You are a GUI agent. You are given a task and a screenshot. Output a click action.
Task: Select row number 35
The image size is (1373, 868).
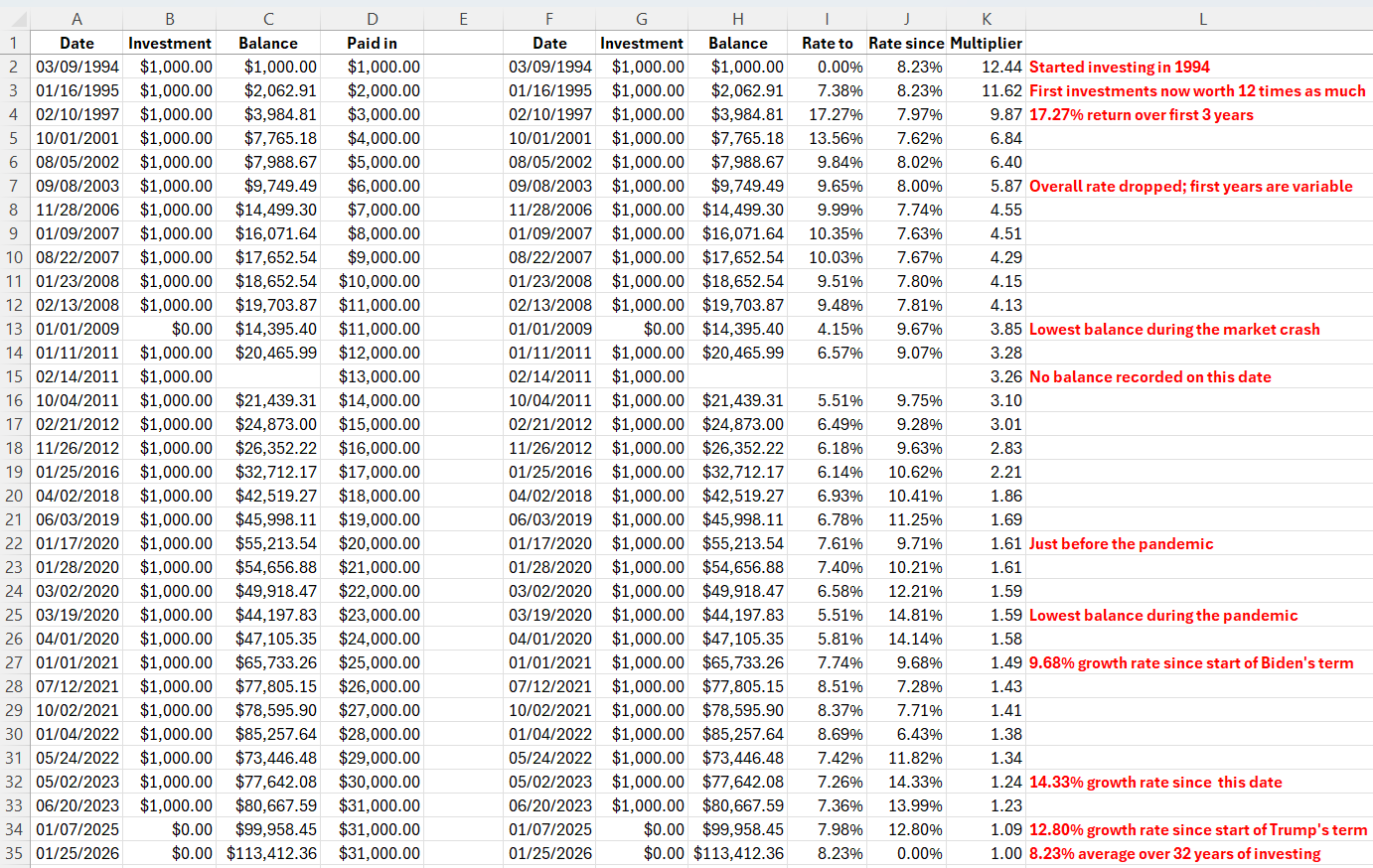[x=15, y=853]
